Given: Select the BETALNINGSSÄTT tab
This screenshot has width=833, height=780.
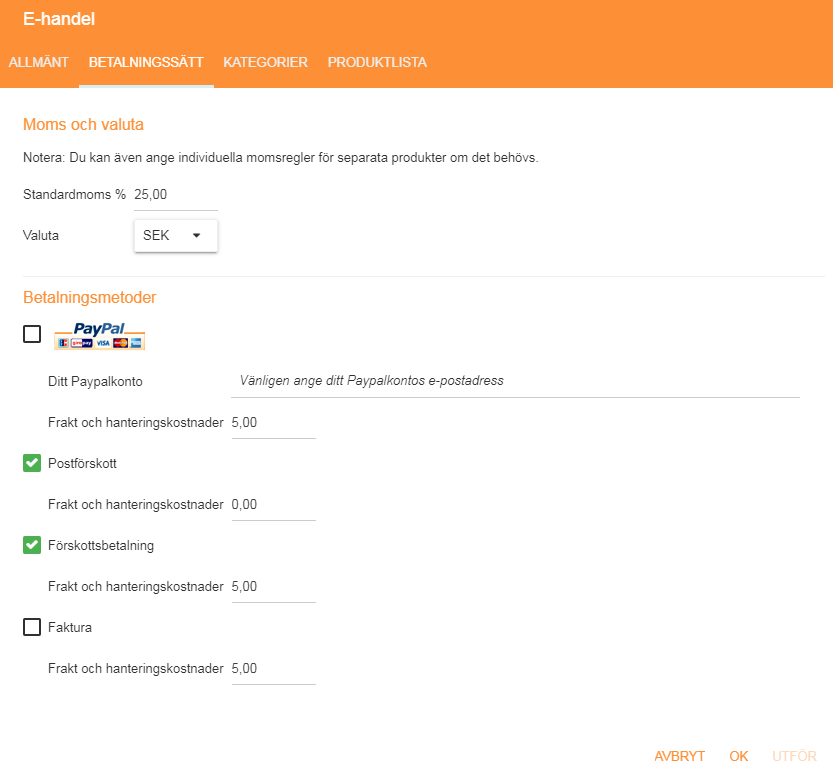Looking at the screenshot, I should 146,62.
